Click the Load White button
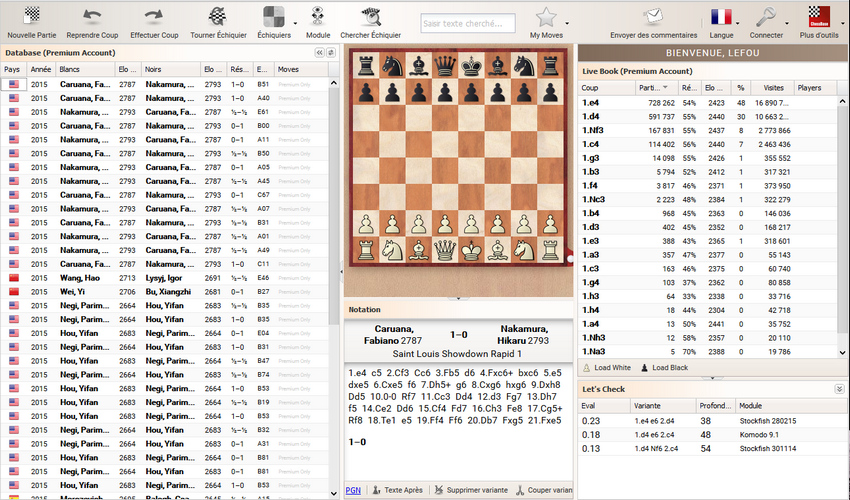 [609, 368]
